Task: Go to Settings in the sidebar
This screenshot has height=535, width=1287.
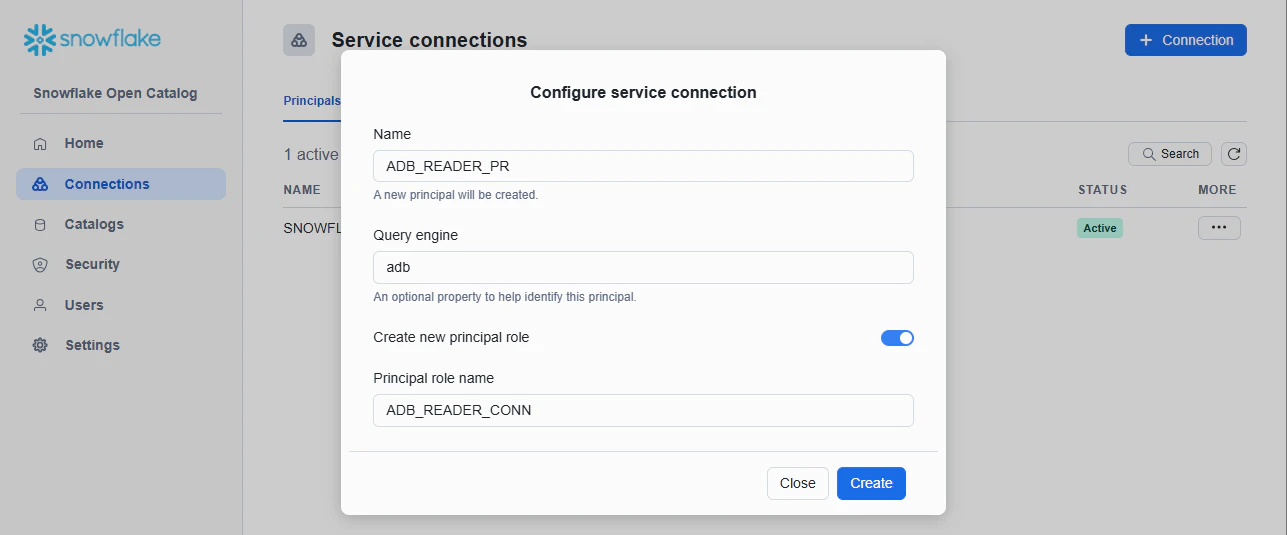Action: point(92,346)
